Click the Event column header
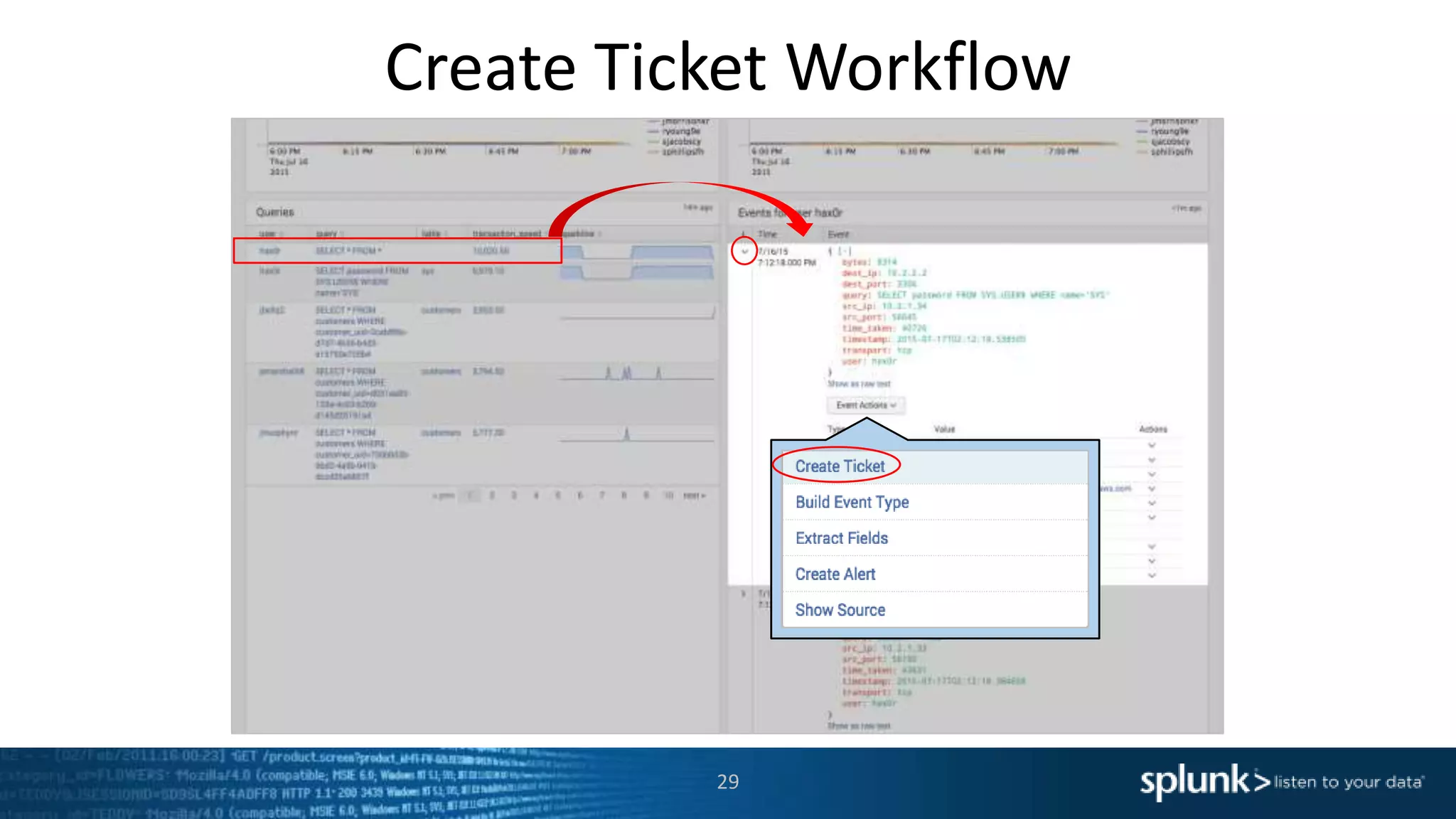 click(839, 234)
